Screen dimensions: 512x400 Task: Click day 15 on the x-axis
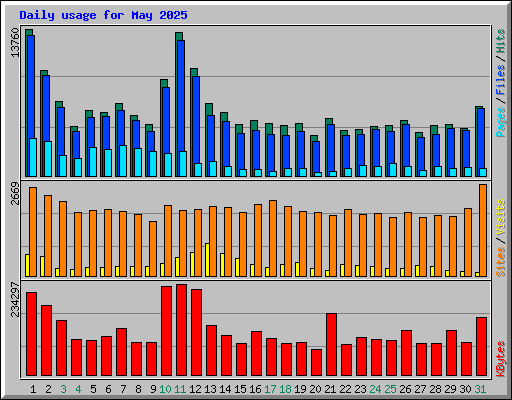click(x=240, y=389)
